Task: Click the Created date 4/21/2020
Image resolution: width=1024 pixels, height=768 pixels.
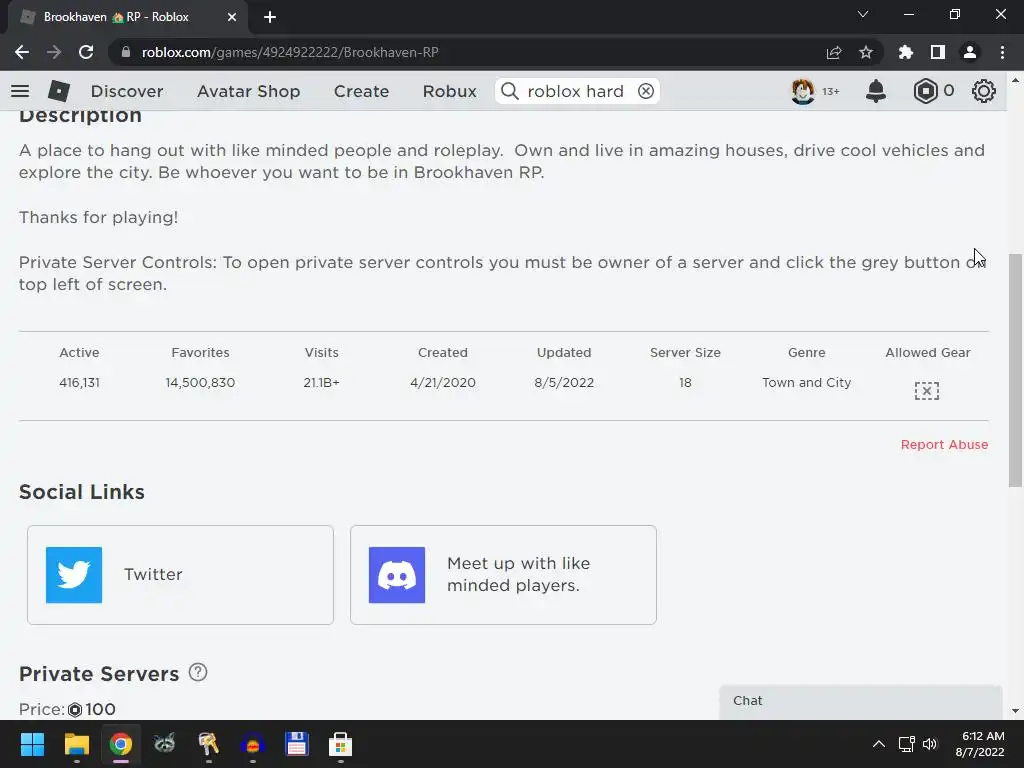Action: coord(443,383)
